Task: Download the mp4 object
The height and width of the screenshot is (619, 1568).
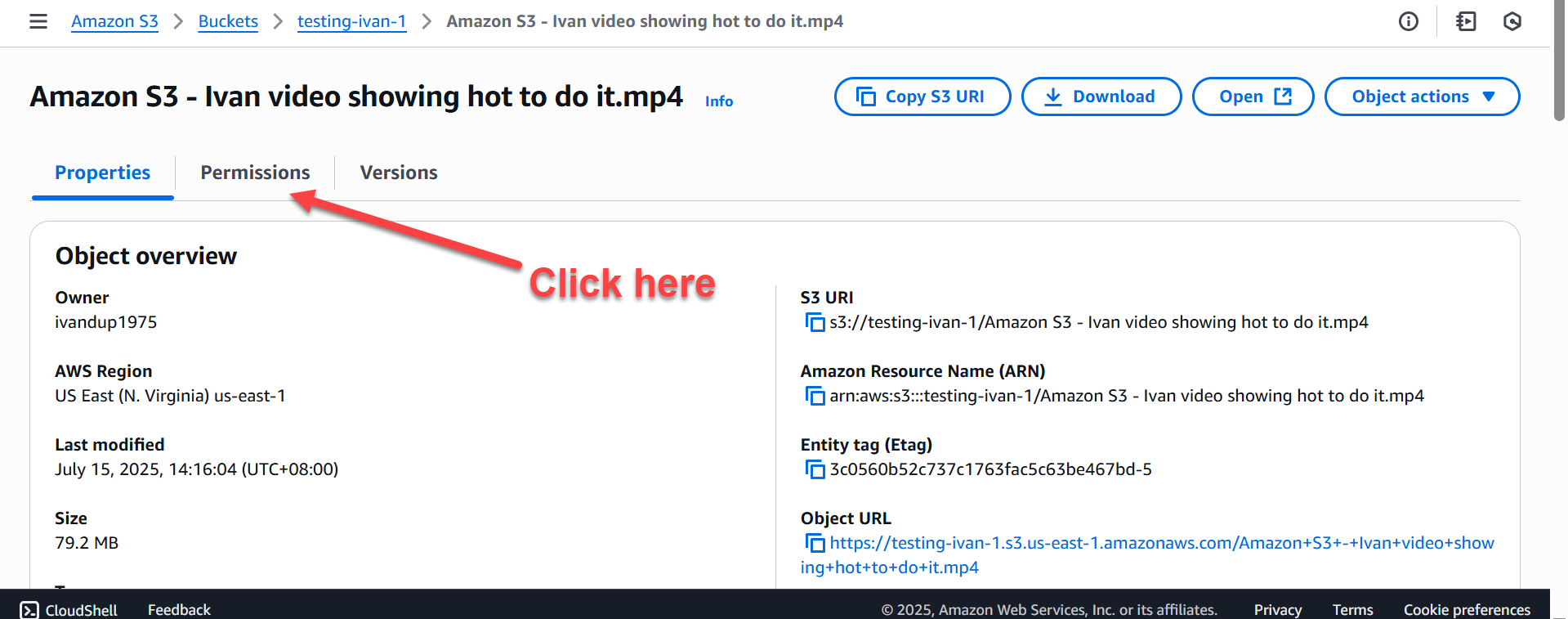Action: coord(1101,96)
